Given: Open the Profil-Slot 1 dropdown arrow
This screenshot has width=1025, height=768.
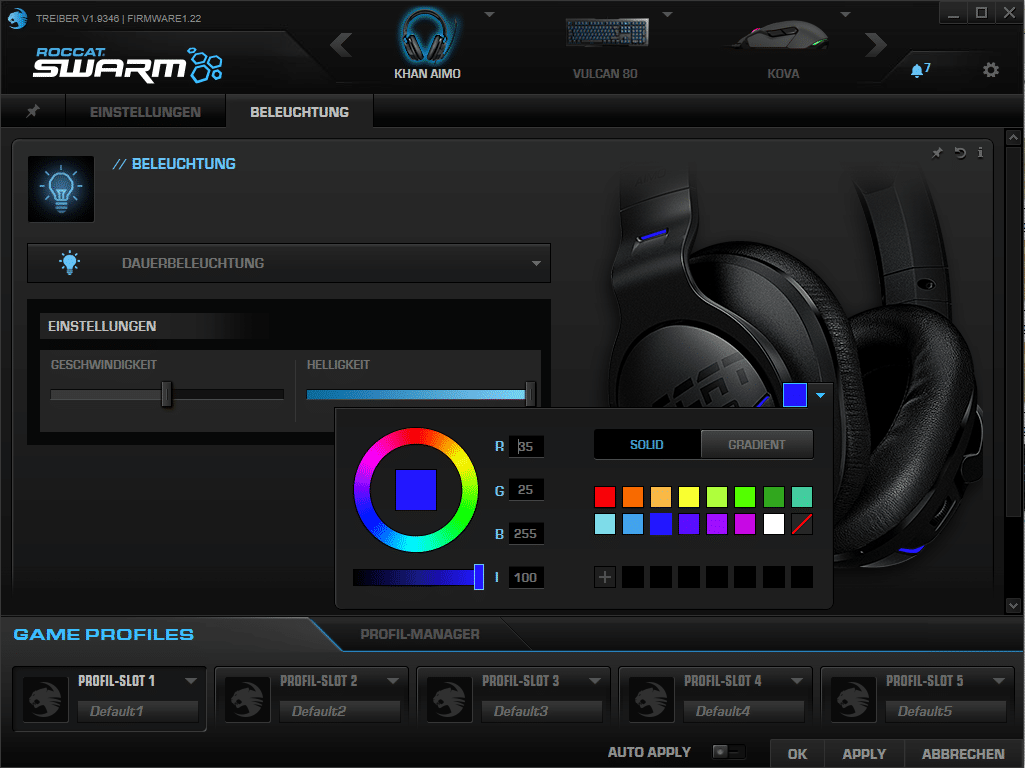Looking at the screenshot, I should (191, 681).
